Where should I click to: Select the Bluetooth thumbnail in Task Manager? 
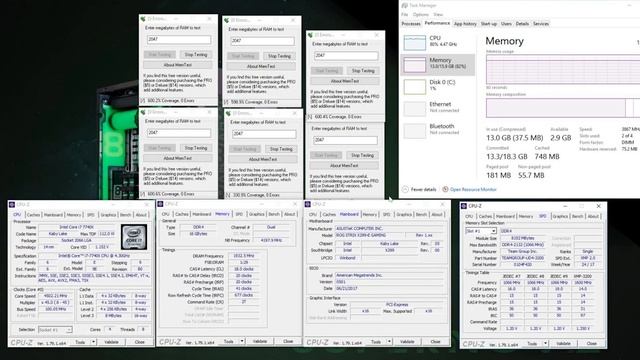coord(415,131)
